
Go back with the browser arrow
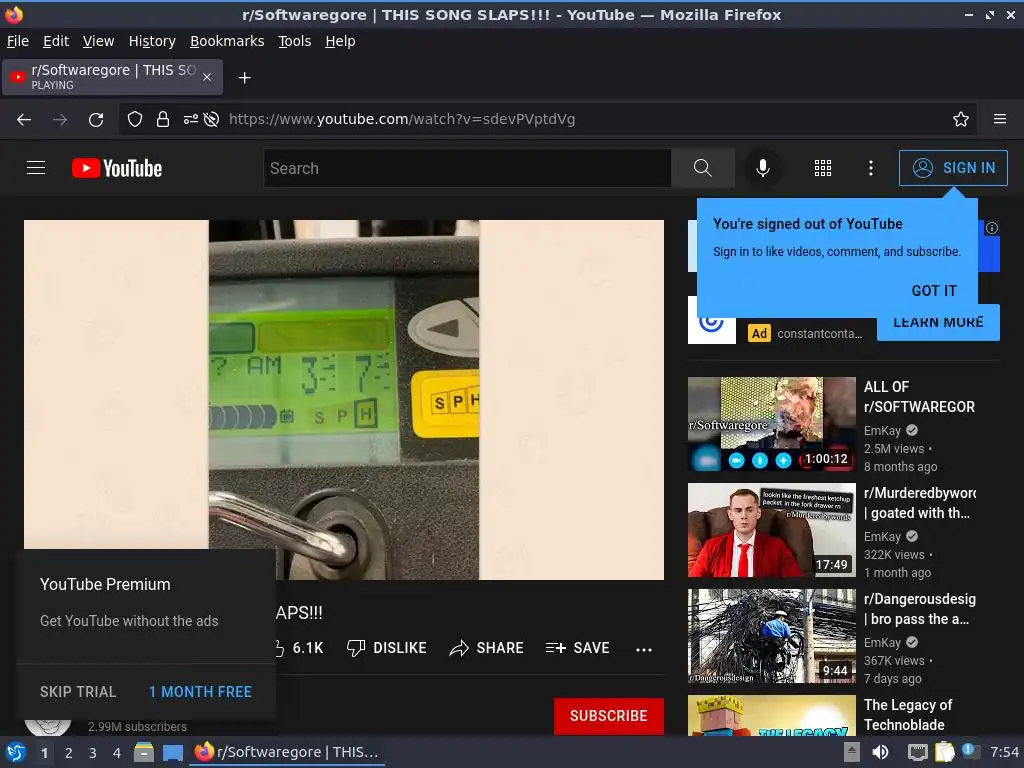tap(24, 120)
